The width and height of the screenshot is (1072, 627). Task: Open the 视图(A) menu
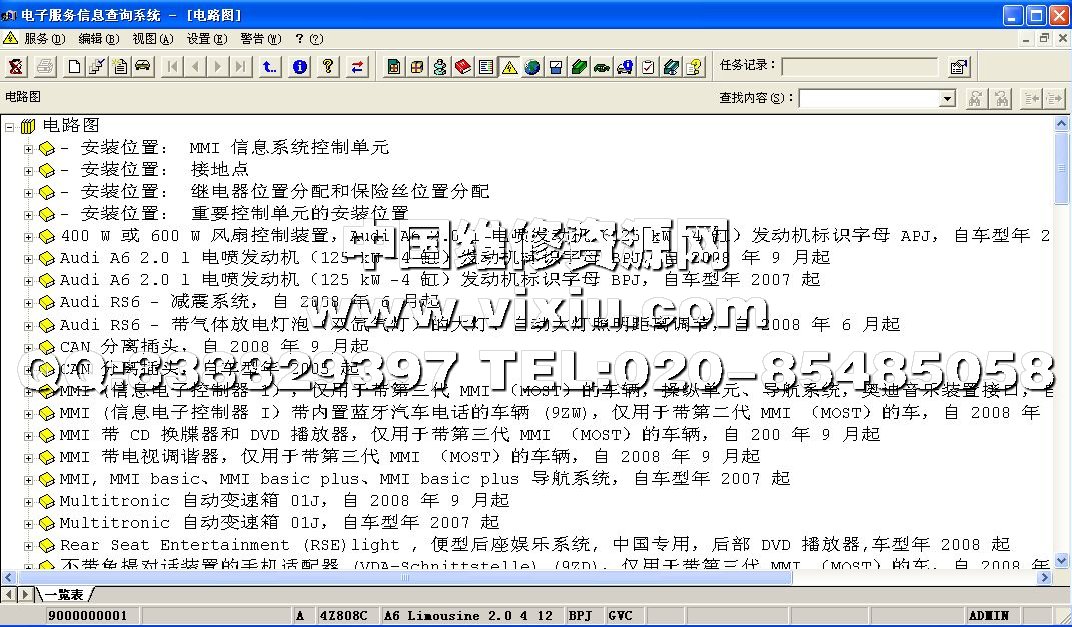tap(152, 39)
